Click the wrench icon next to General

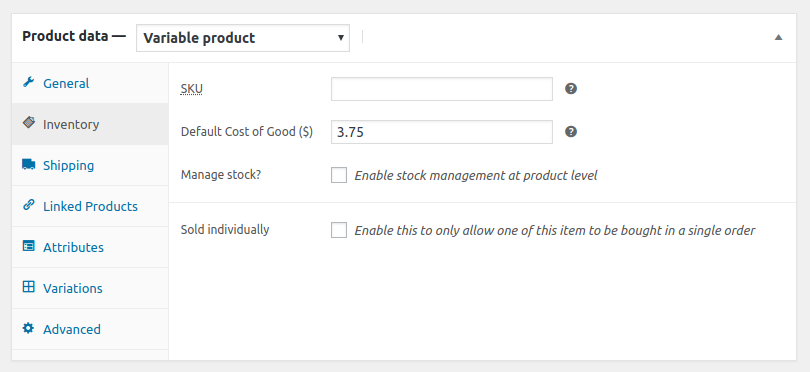point(28,83)
